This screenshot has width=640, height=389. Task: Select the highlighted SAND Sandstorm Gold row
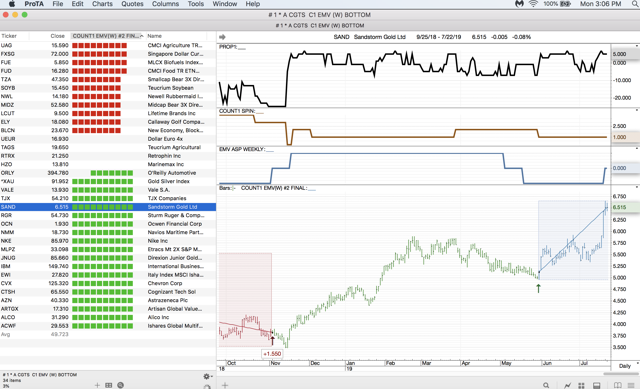pyautogui.click(x=108, y=207)
